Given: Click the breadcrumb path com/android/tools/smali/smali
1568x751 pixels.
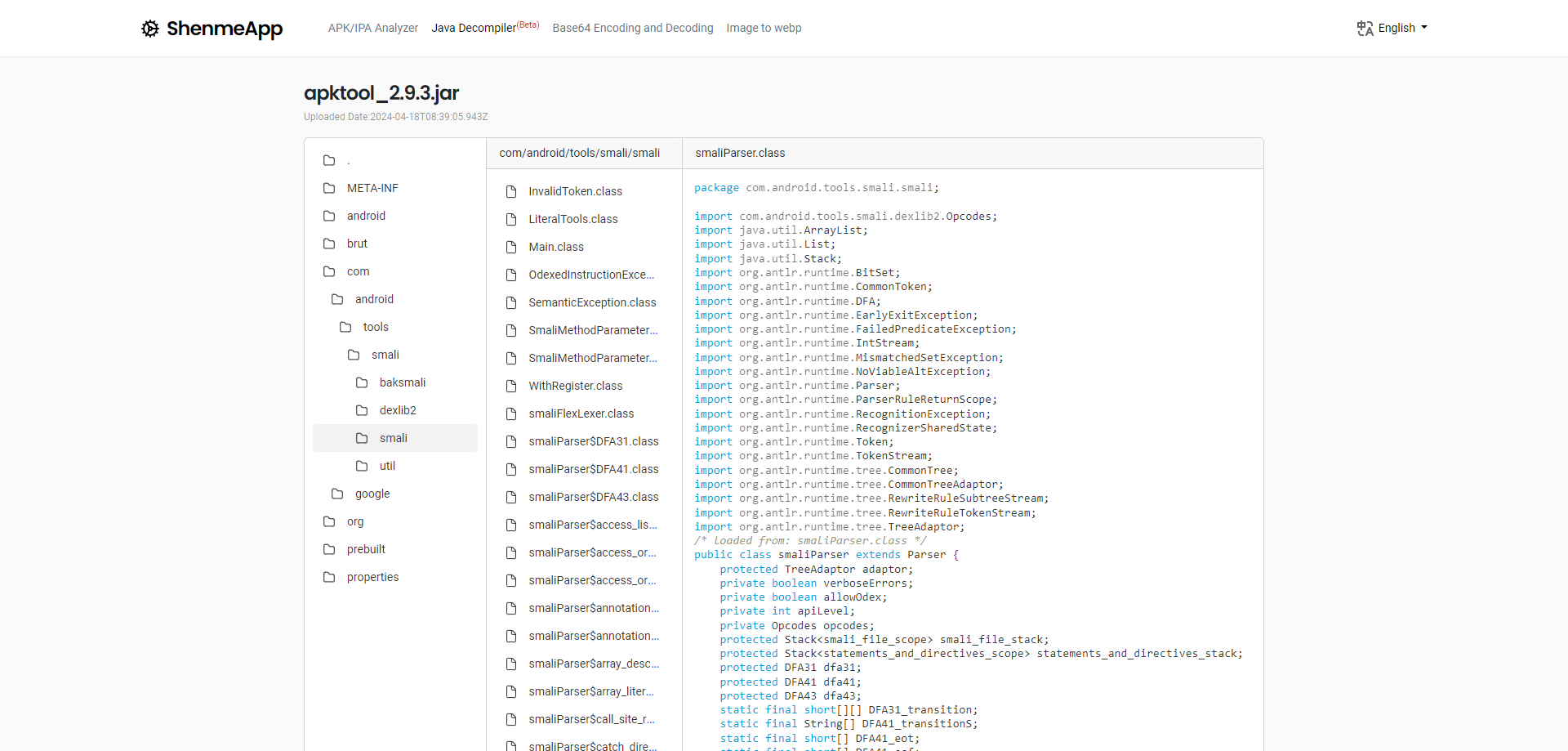Looking at the screenshot, I should click(x=580, y=153).
